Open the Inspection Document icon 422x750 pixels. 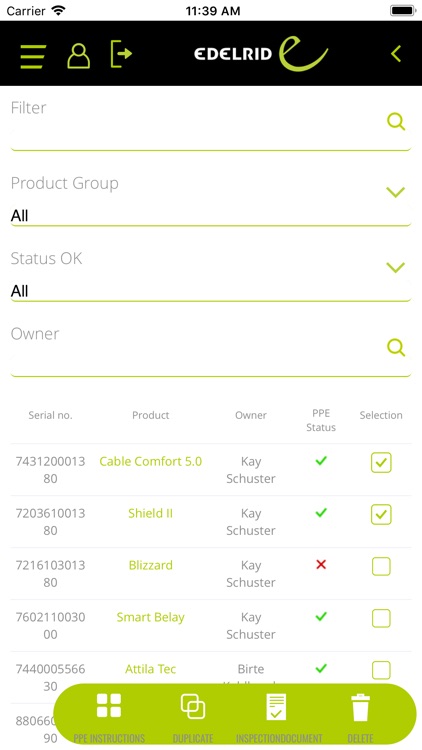tap(278, 717)
